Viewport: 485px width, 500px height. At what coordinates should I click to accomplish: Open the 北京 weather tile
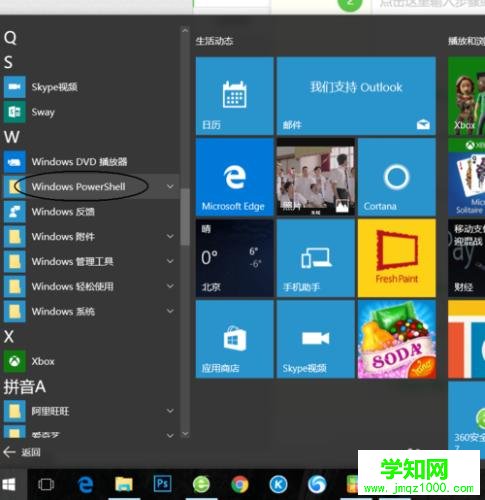[x=235, y=258]
